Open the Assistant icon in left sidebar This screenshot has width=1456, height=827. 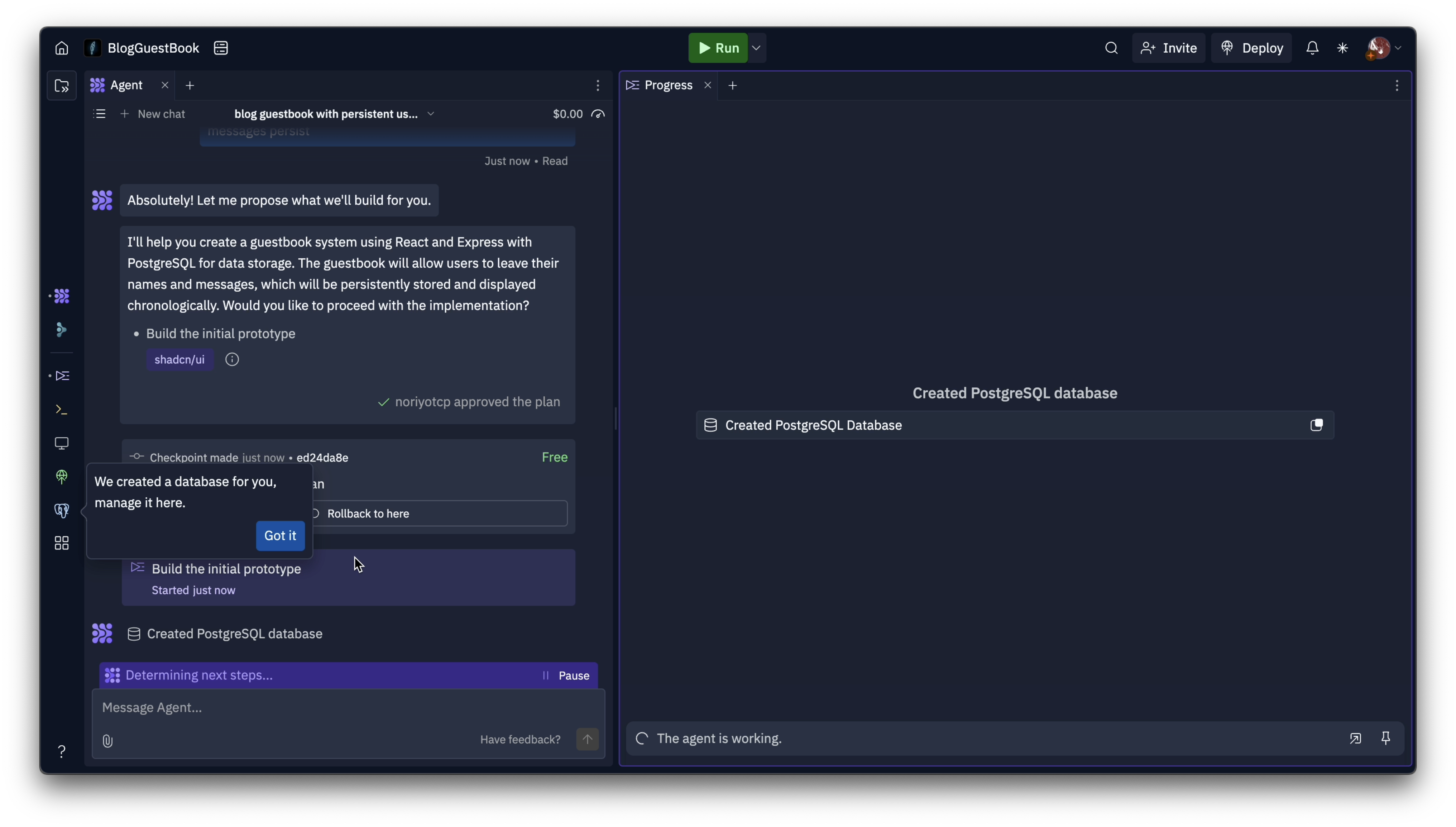61,330
